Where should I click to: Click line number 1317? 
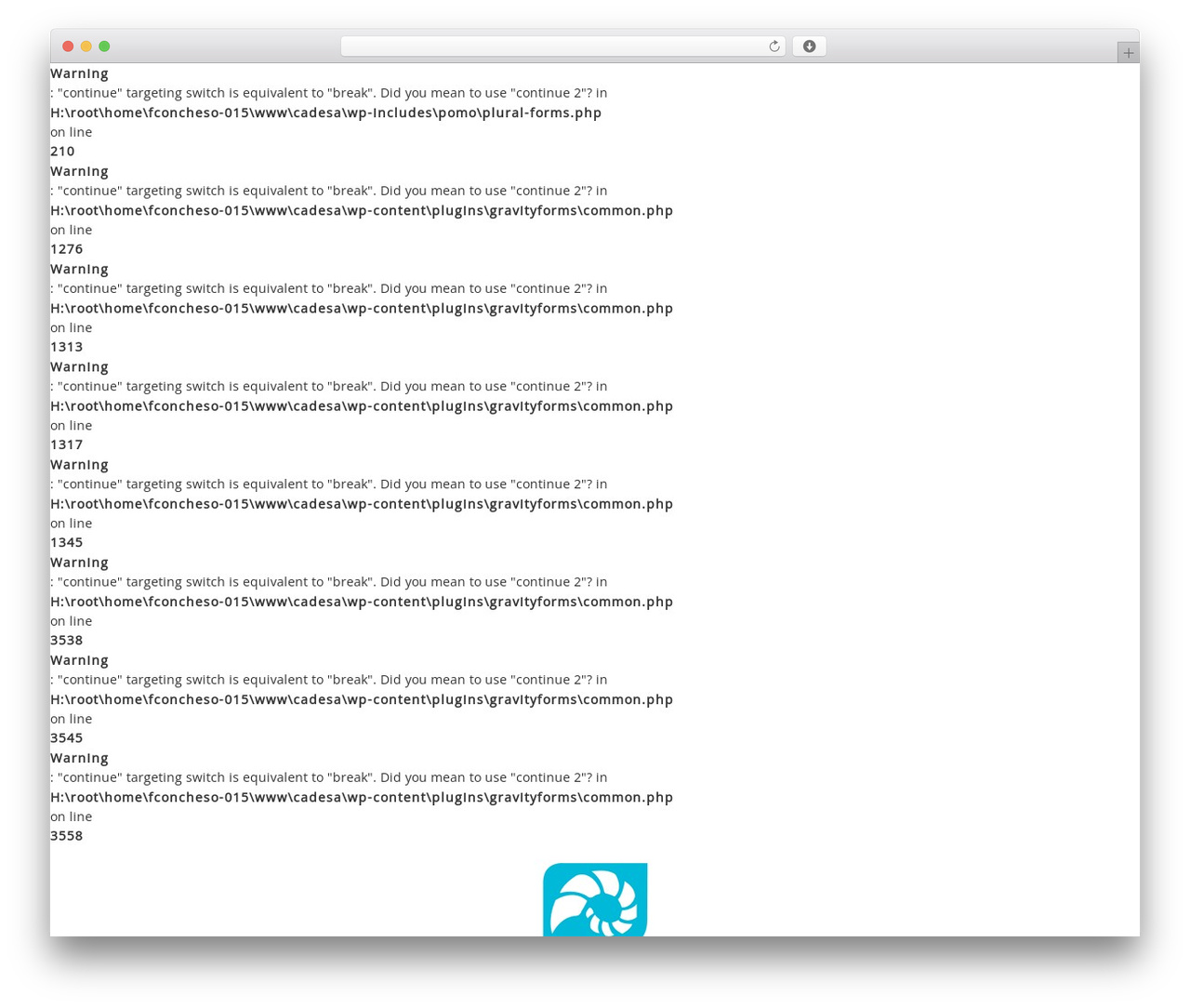(x=66, y=444)
